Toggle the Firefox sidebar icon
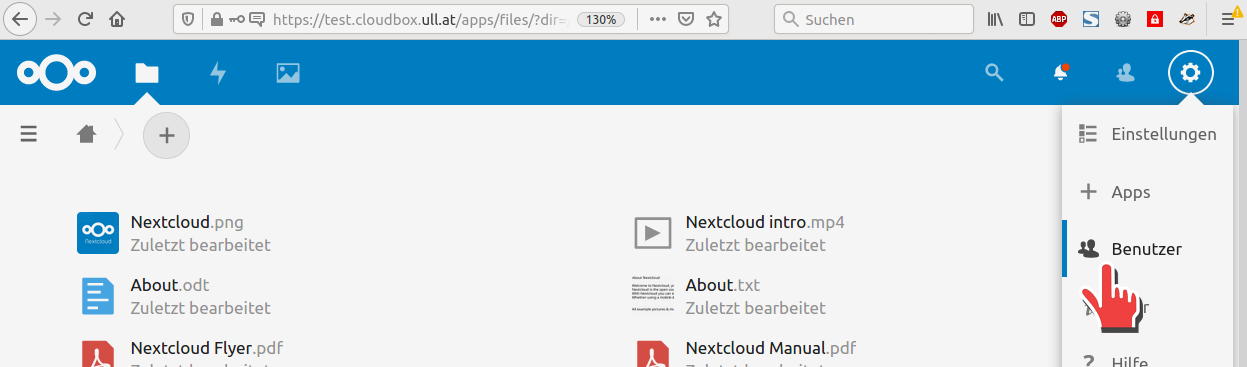Viewport: 1247px width, 367px height. click(x=1026, y=19)
